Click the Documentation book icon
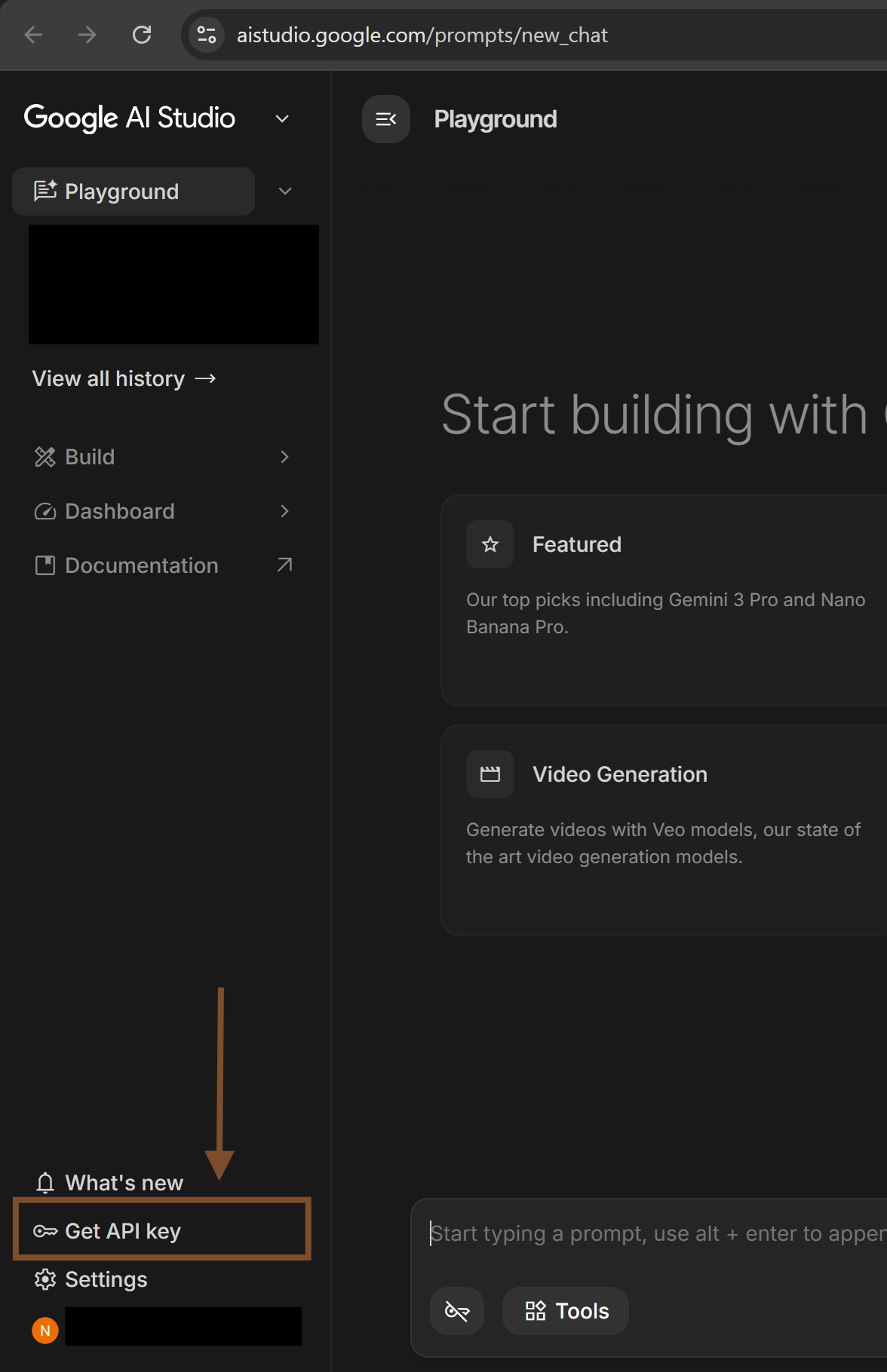This screenshot has height=1372, width=887. [45, 565]
